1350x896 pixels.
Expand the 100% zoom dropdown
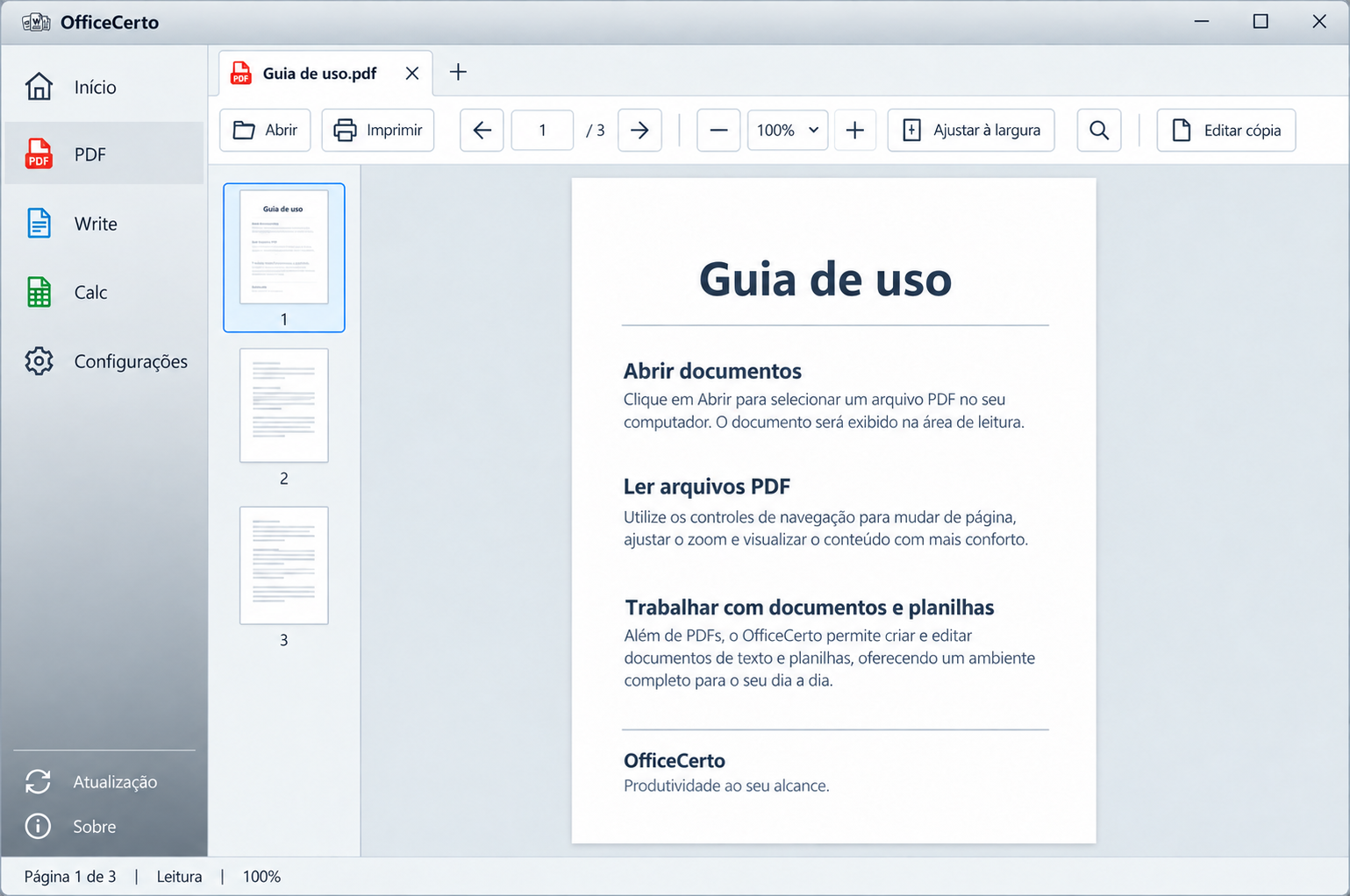coord(788,130)
